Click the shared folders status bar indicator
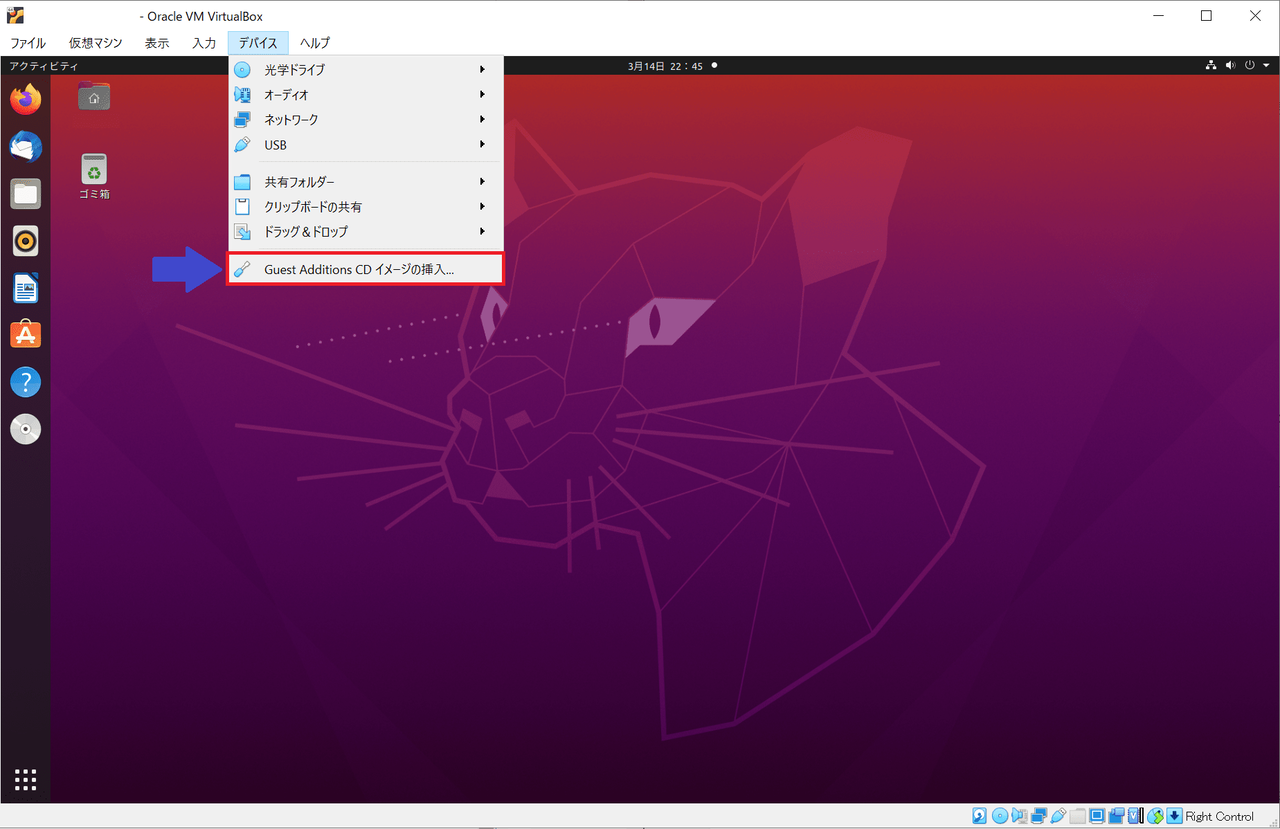1280x829 pixels. pos(1078,816)
